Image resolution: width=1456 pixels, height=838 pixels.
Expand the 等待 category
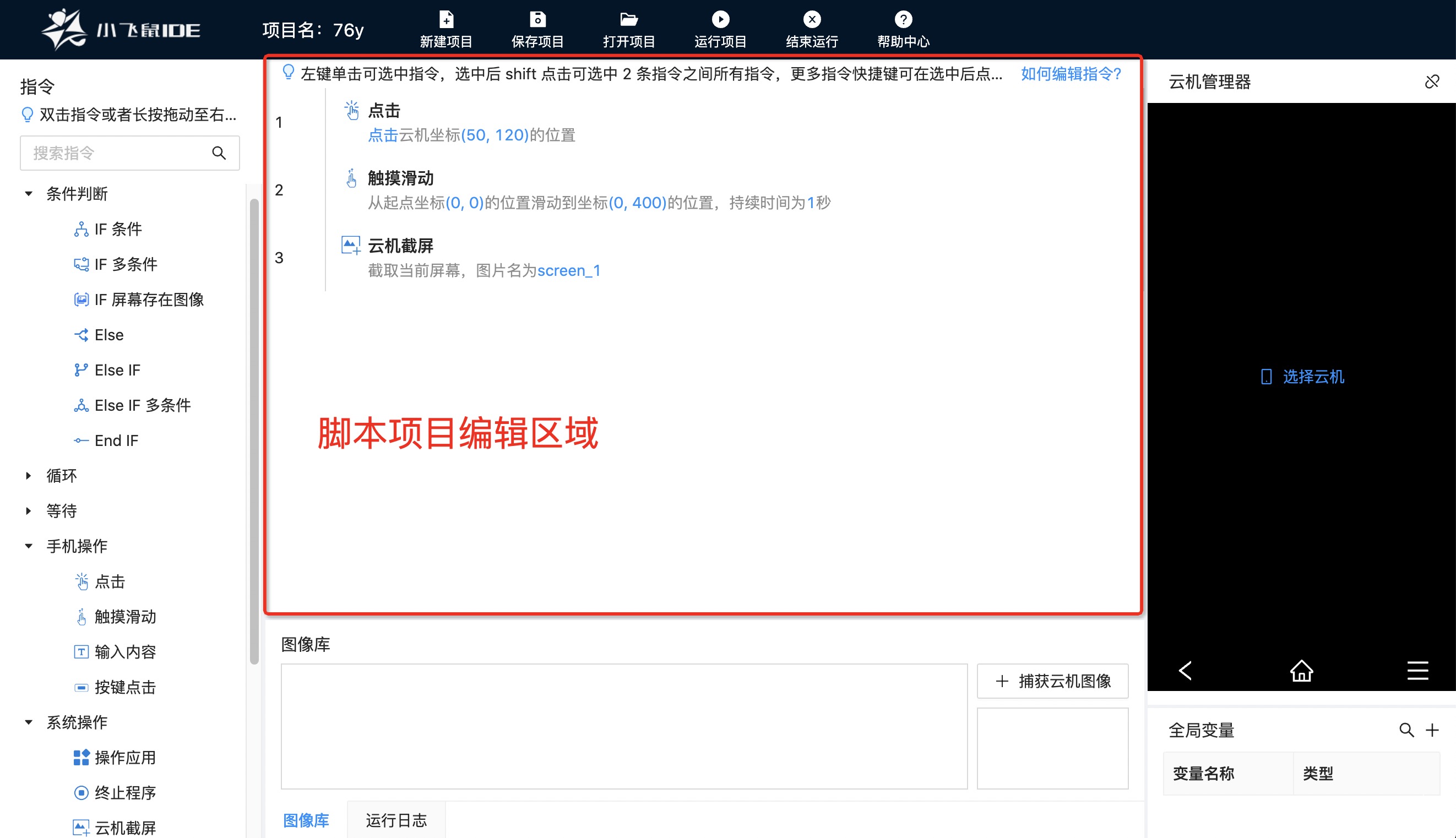pos(29,511)
